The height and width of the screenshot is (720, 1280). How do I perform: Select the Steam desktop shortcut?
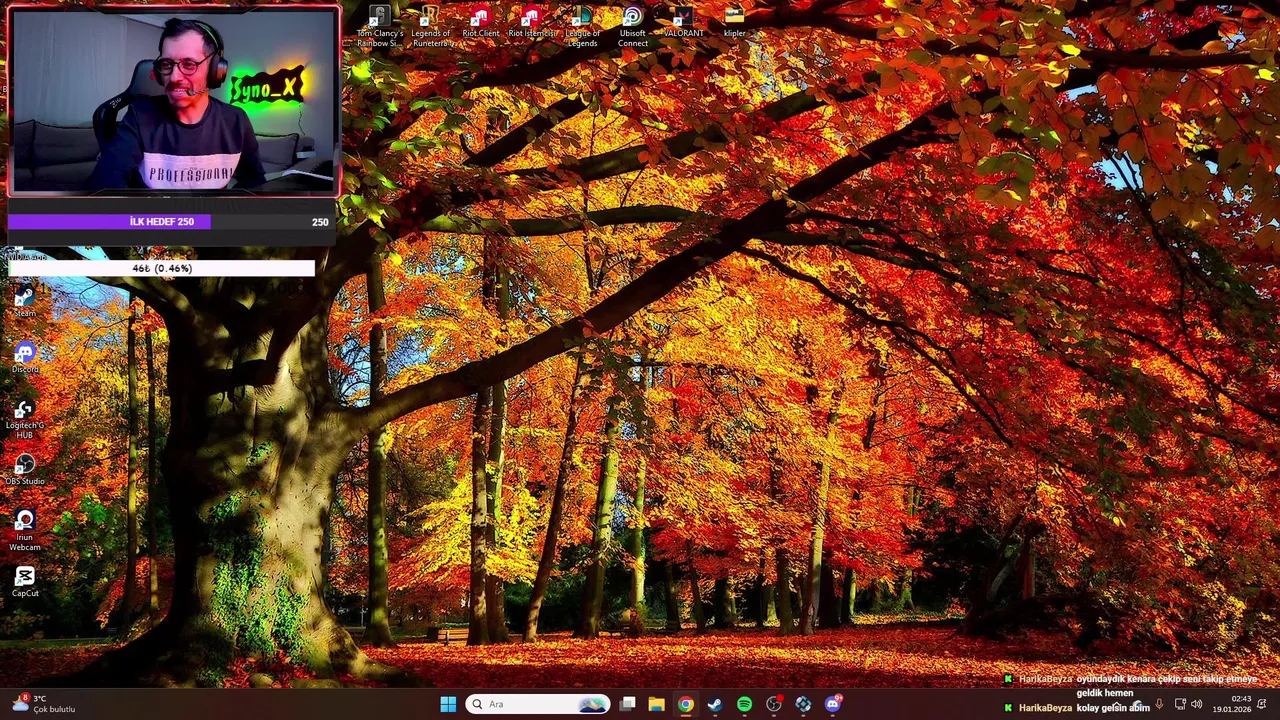click(x=25, y=300)
